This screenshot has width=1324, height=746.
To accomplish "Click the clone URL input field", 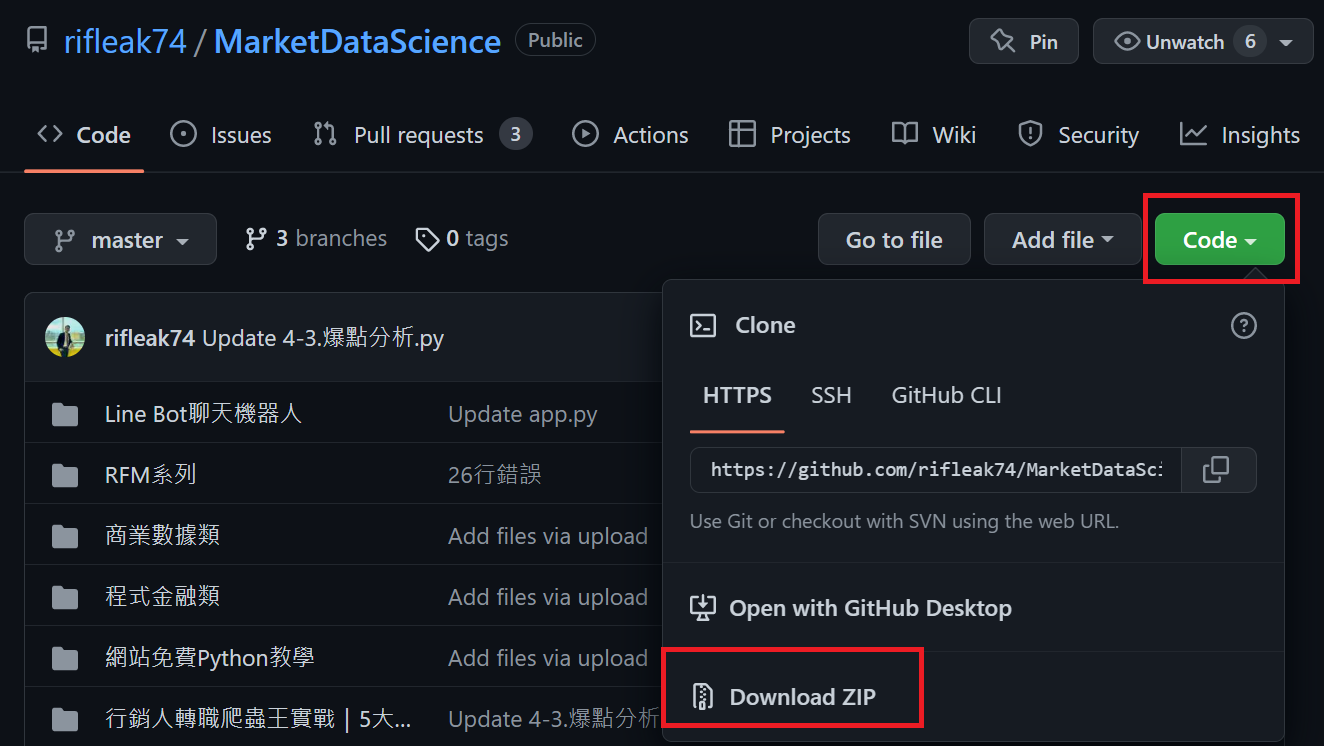I will tap(936, 470).
